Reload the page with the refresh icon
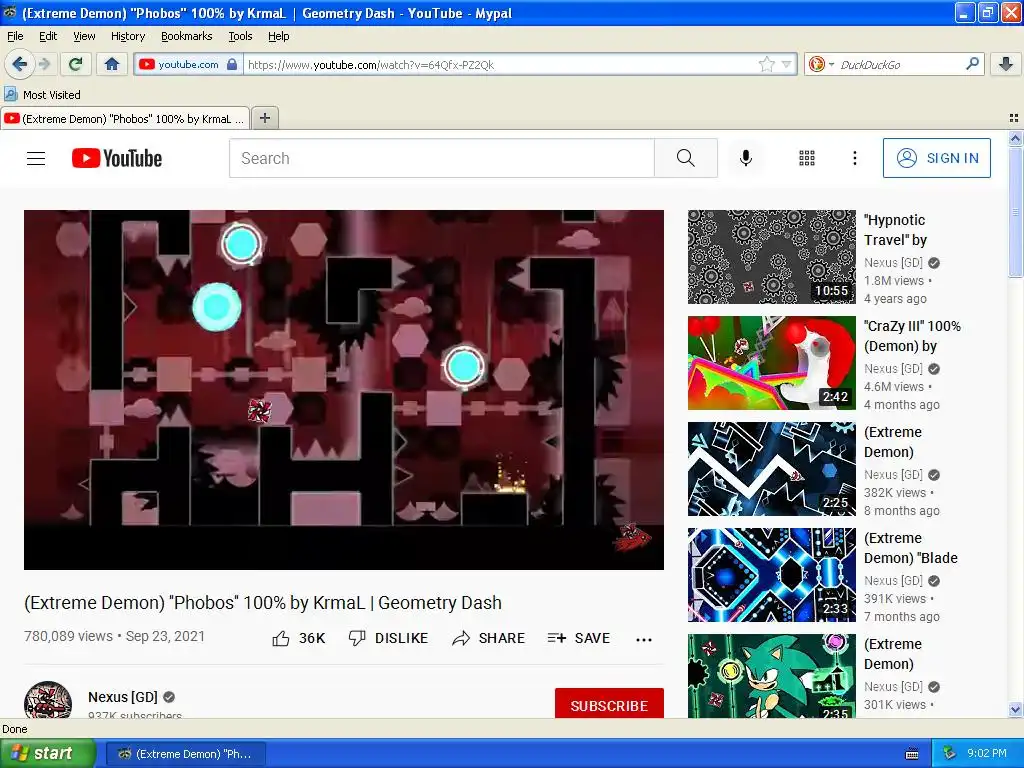This screenshot has height=768, width=1024. (x=76, y=64)
